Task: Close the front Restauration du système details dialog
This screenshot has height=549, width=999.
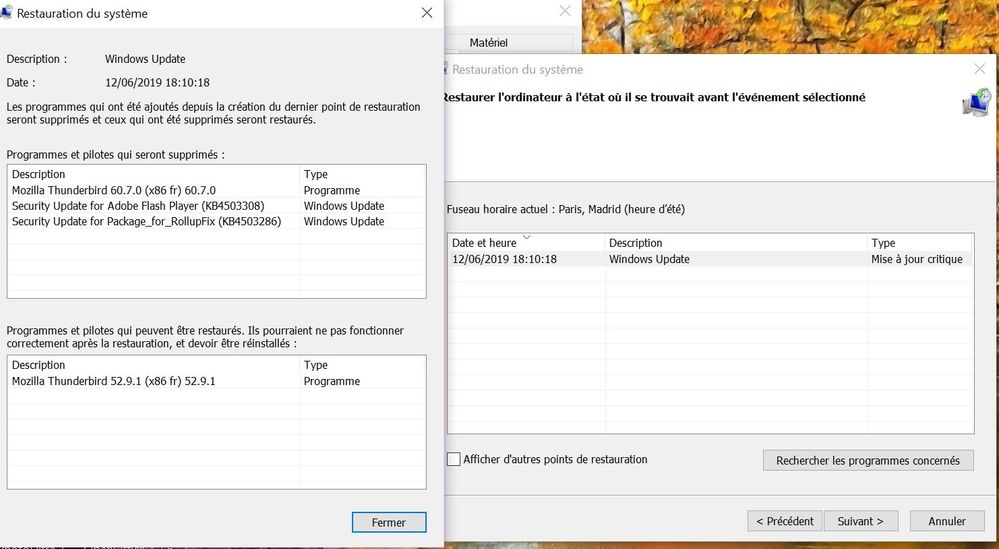Action: tap(427, 13)
